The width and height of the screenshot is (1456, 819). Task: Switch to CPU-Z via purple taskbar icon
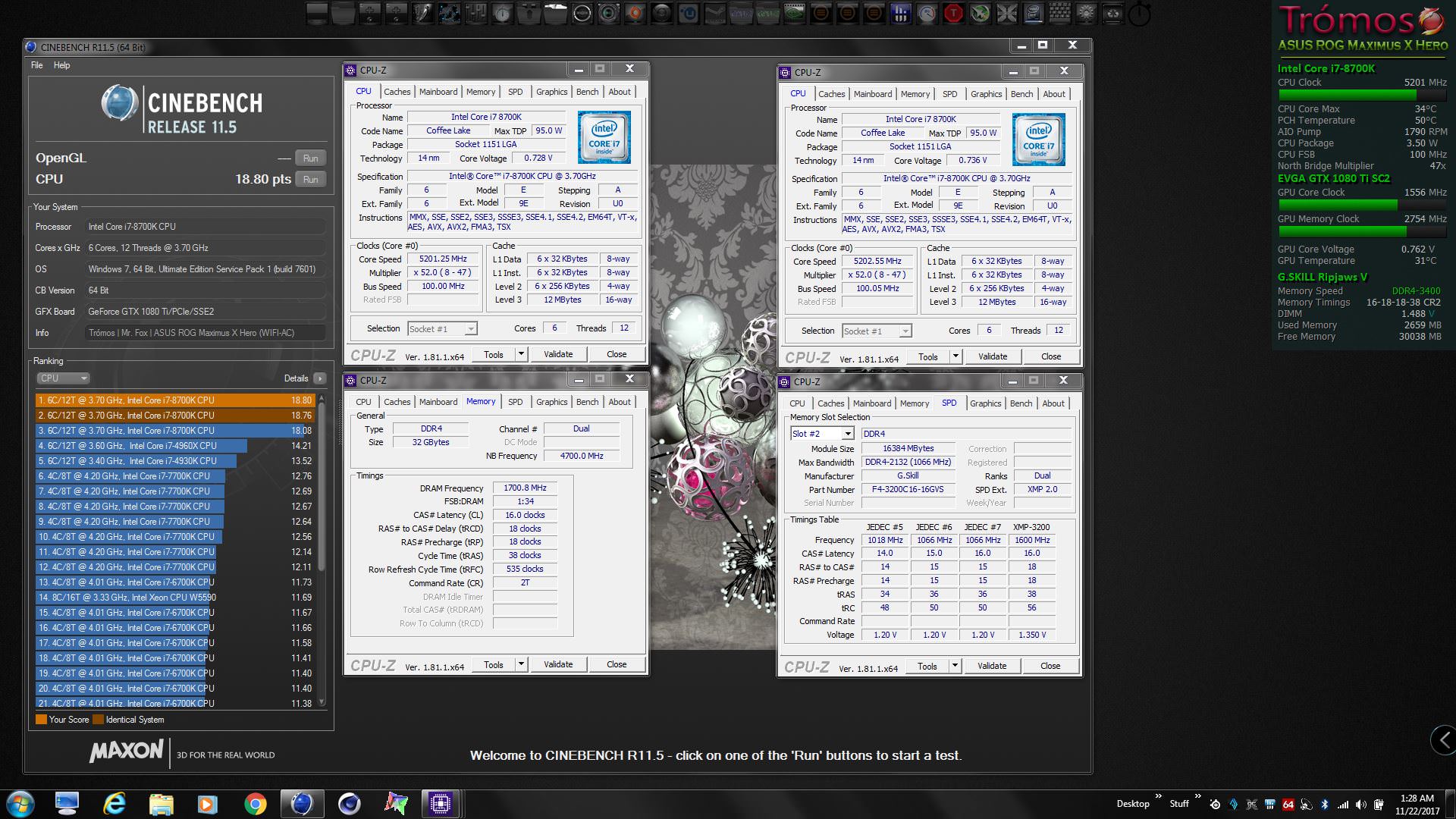pyautogui.click(x=440, y=804)
